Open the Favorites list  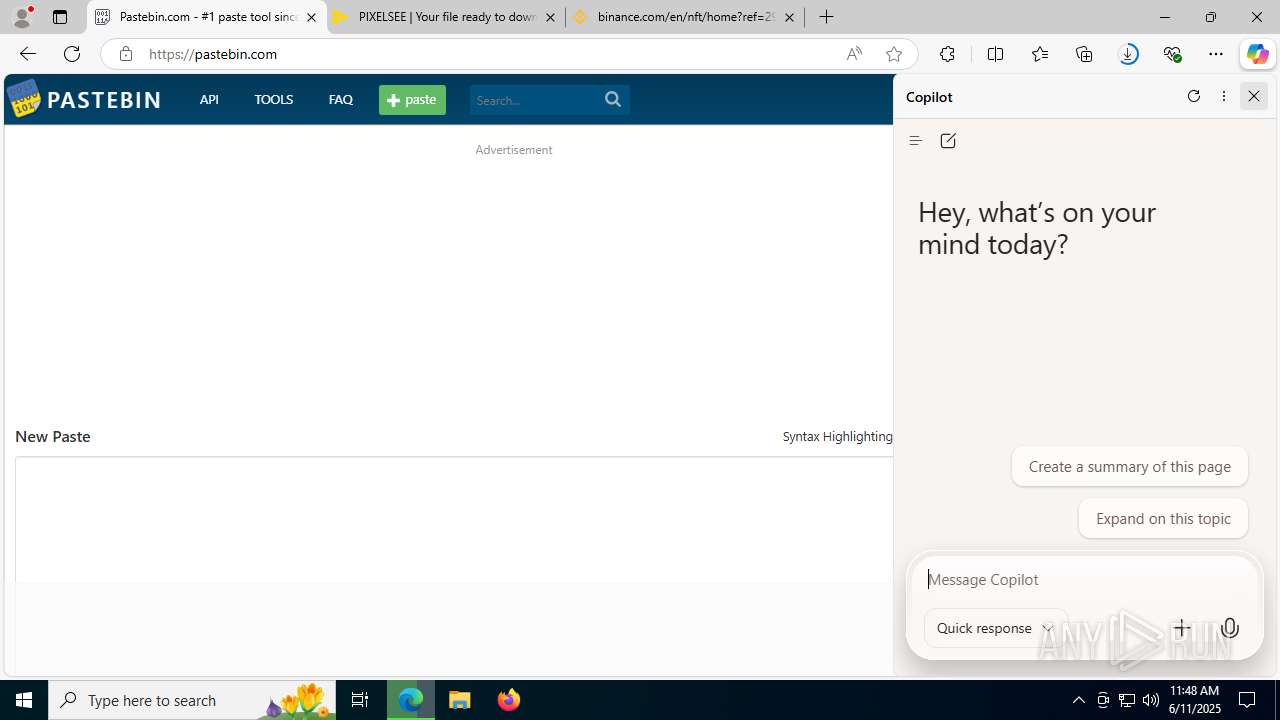coord(1040,54)
